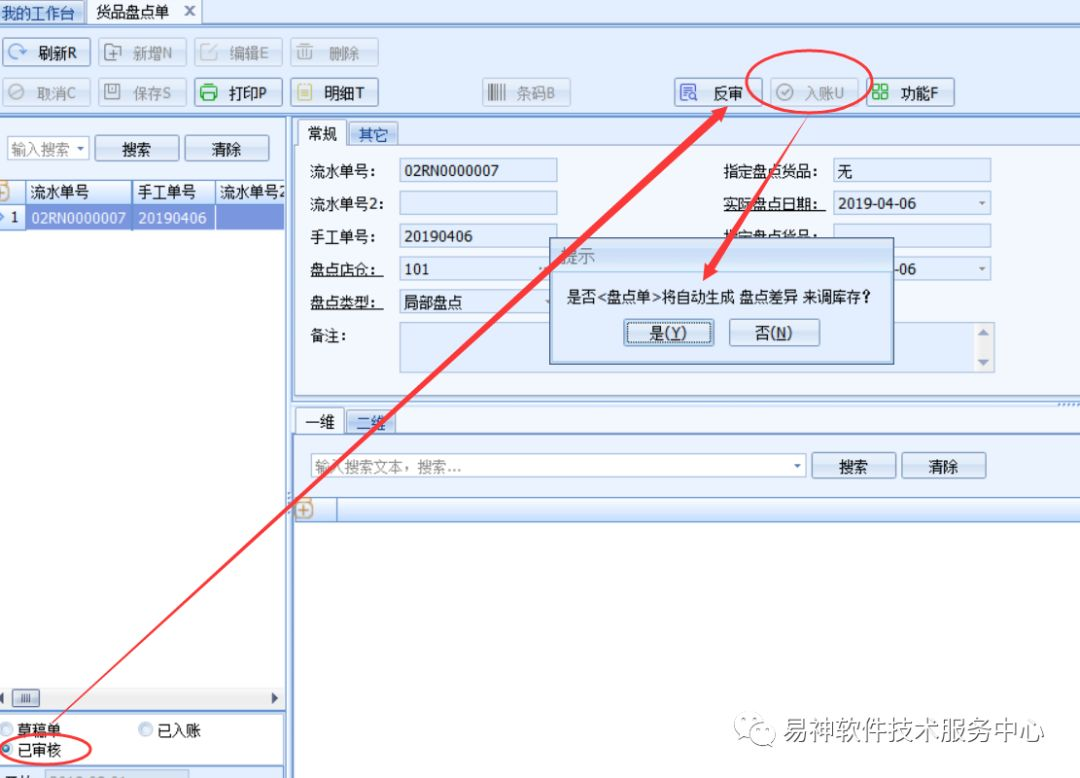This screenshot has height=778, width=1080.
Task: Select the 已入账 radio option
Action: (146, 730)
